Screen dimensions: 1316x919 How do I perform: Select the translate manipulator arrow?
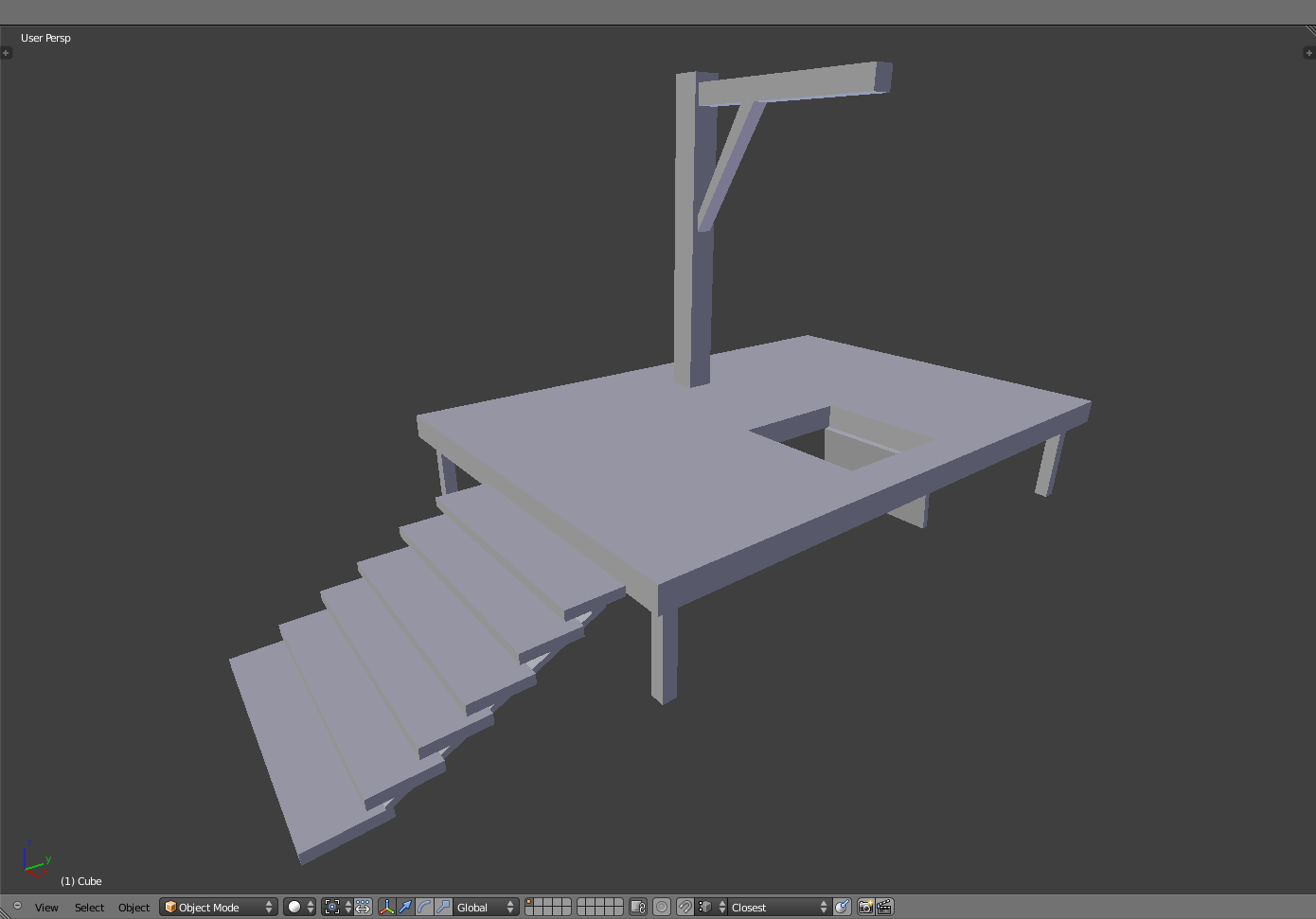coord(405,907)
